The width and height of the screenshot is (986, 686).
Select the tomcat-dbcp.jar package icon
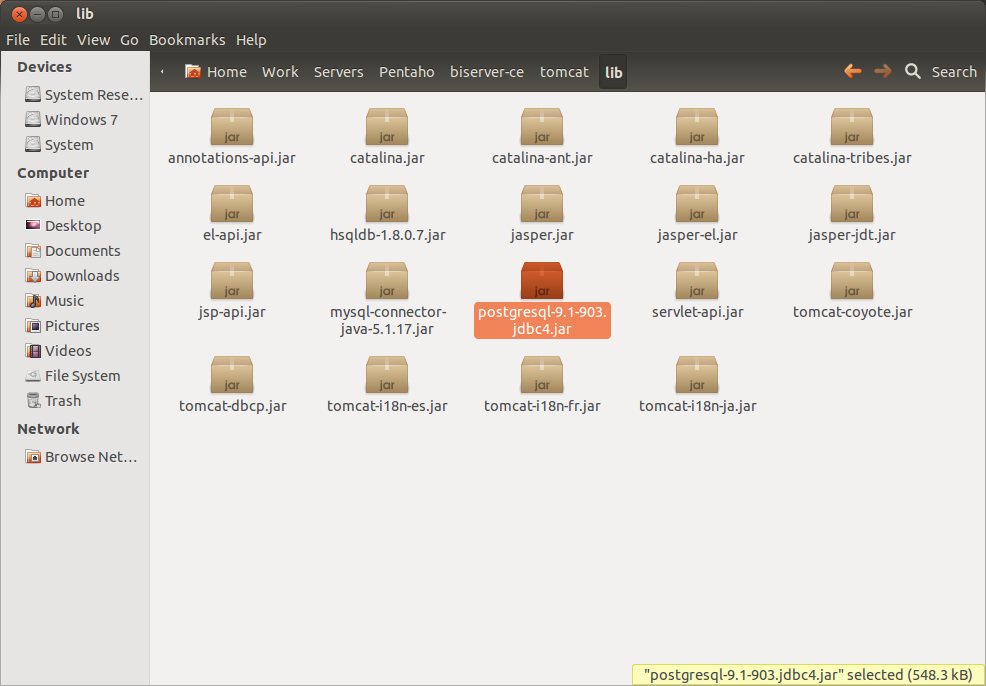232,375
